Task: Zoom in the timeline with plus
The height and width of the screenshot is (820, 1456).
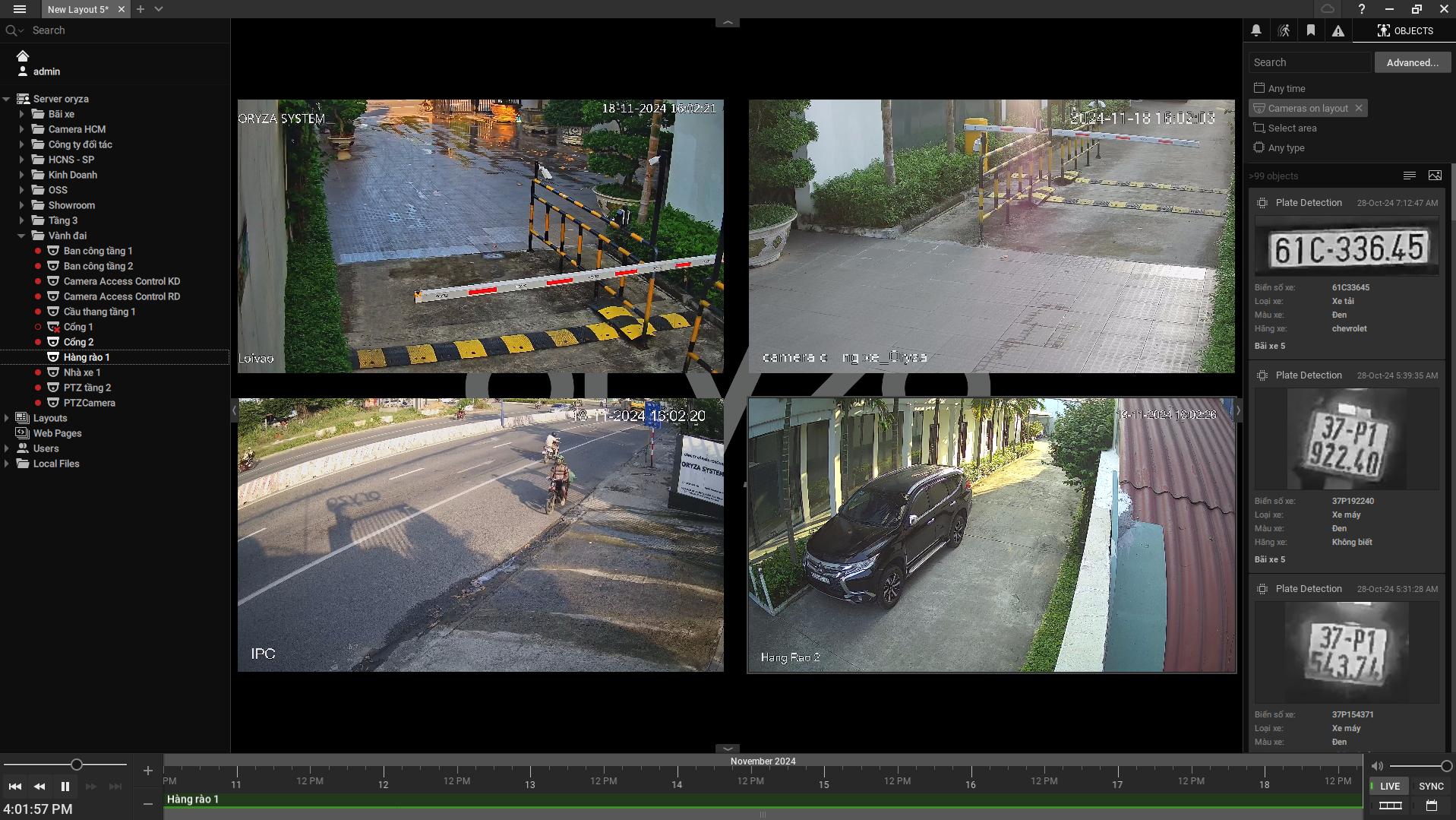Action: (148, 771)
